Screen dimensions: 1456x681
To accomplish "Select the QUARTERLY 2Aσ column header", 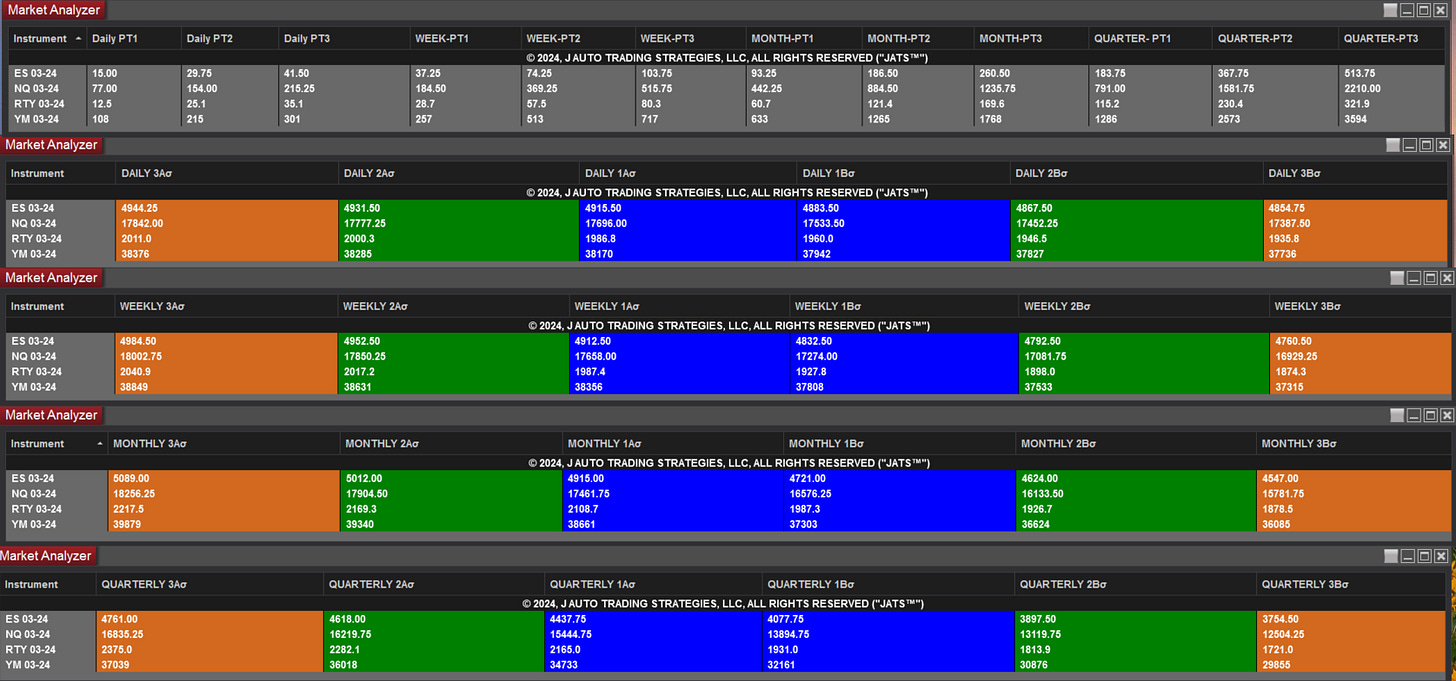I will [434, 584].
